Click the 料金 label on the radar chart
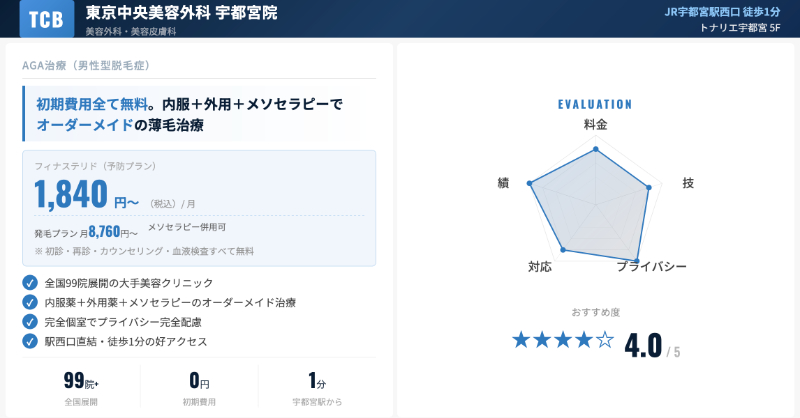This screenshot has width=800, height=418. (x=595, y=125)
